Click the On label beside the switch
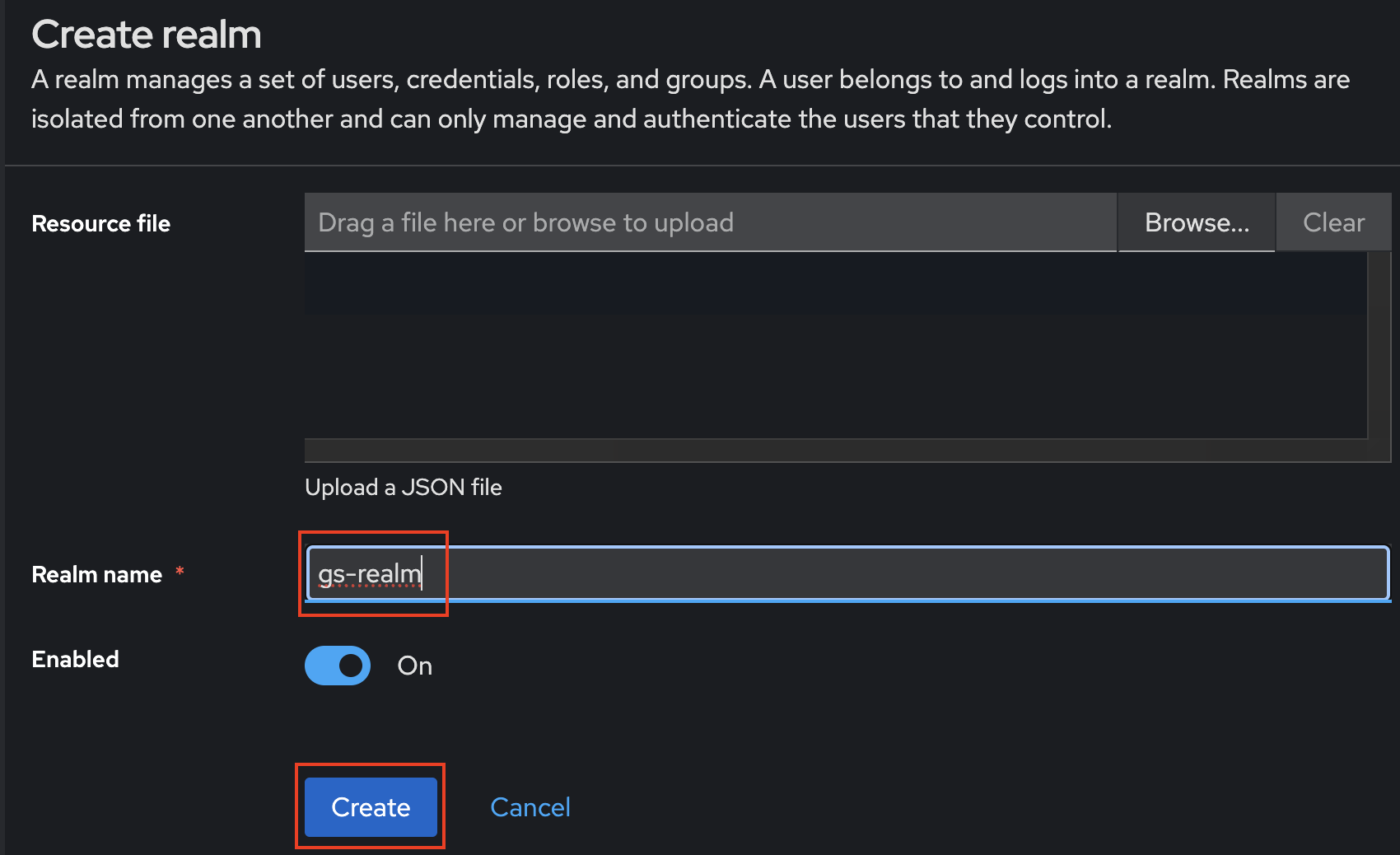 pos(414,666)
